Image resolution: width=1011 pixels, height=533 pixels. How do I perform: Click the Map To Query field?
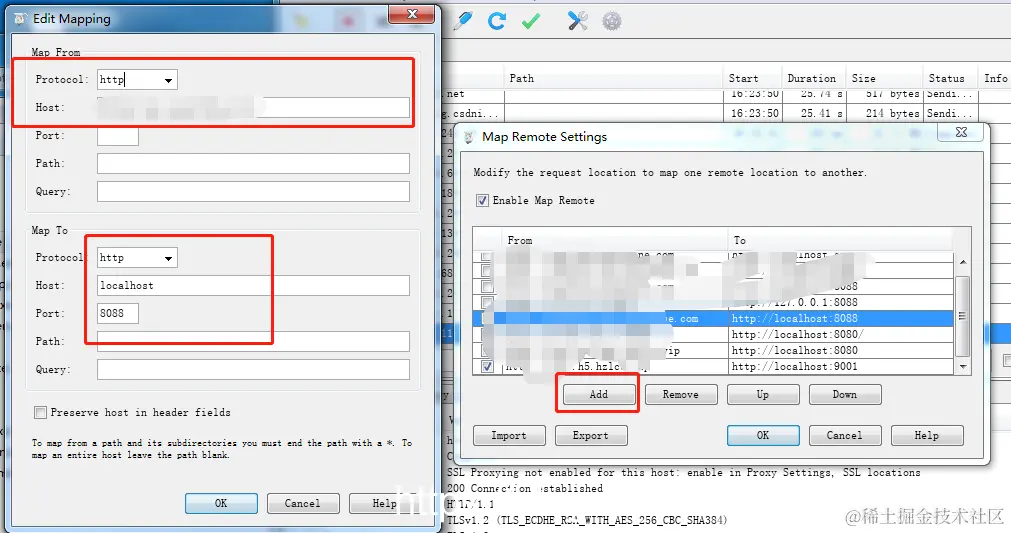pyautogui.click(x=253, y=369)
